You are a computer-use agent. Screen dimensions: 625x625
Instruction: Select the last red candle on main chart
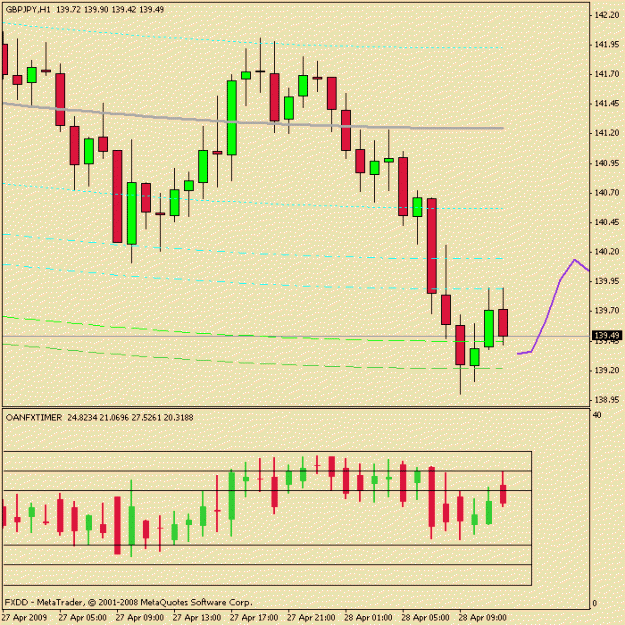503,322
